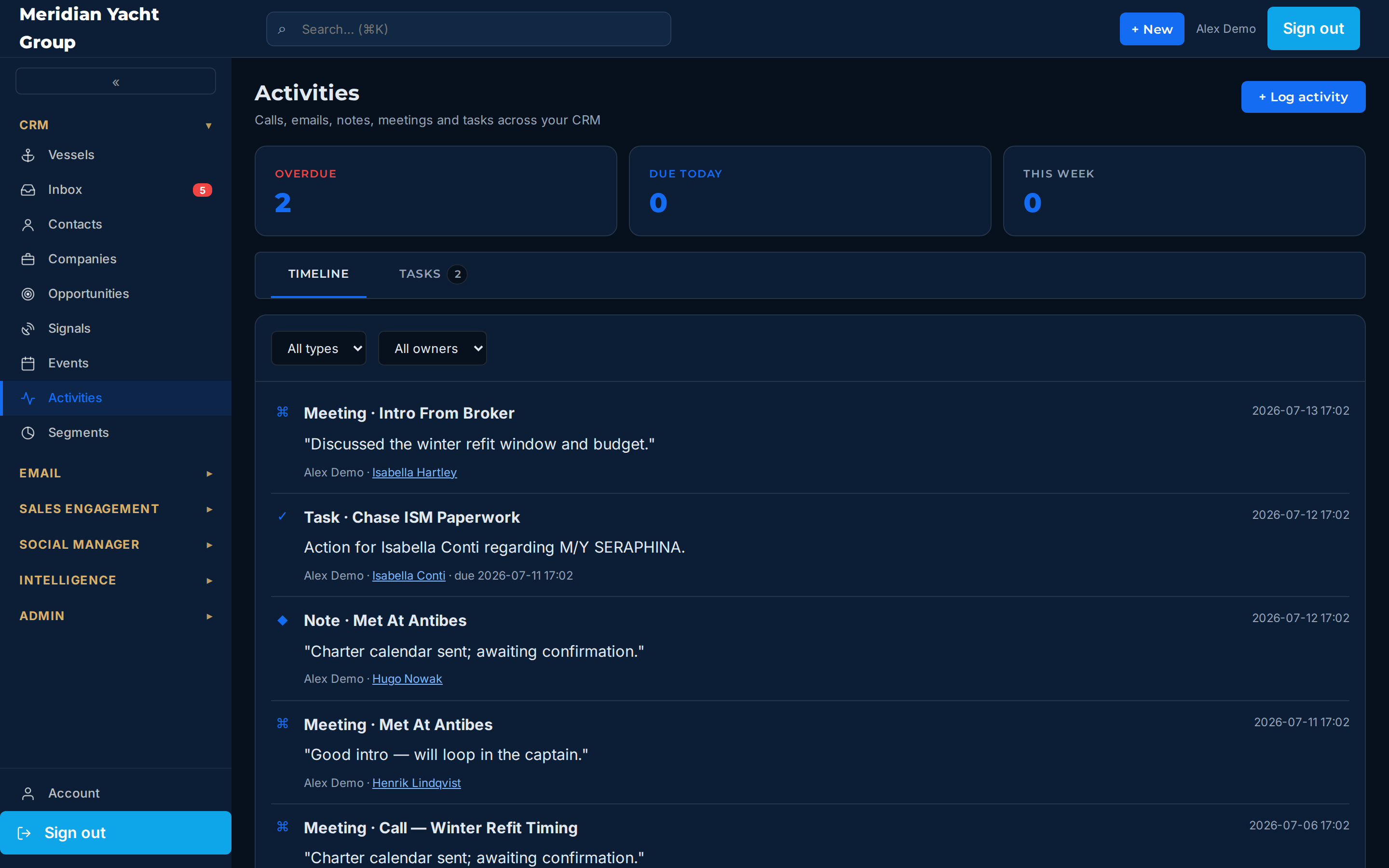1389x868 pixels.
Task: Click the Note Met At Antibes diamond icon
Action: pos(283,620)
